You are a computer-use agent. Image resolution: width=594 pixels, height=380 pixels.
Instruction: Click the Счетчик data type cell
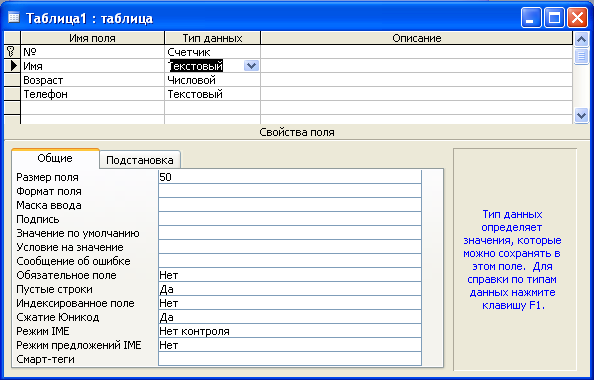213,52
